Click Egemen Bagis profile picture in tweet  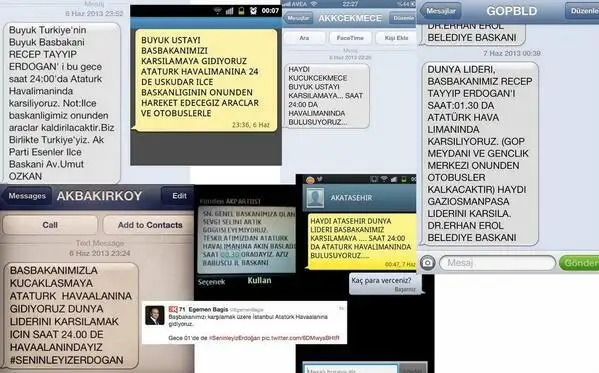[155, 316]
